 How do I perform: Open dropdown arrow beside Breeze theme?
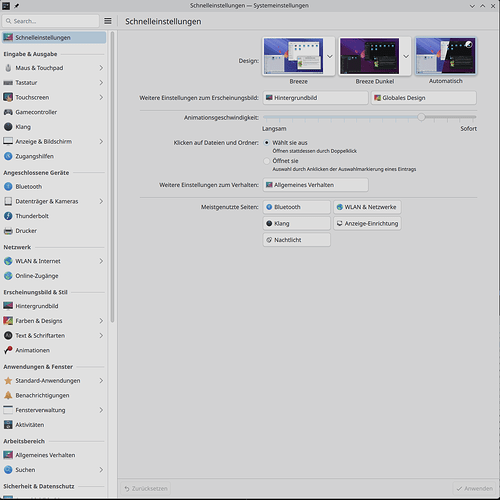[330, 56]
